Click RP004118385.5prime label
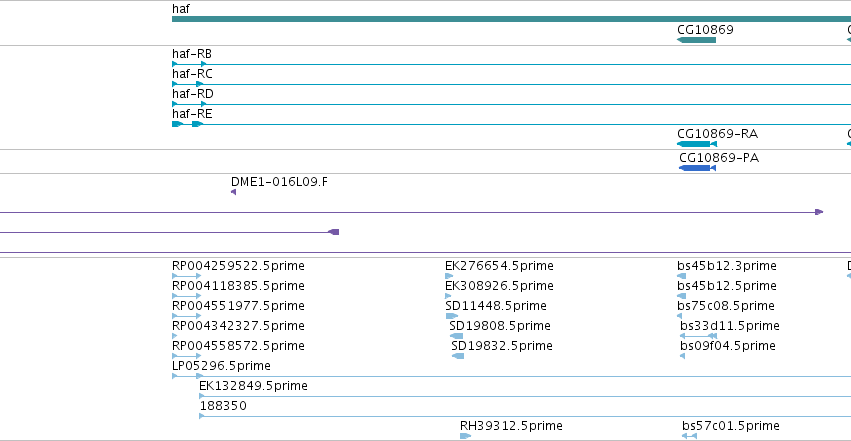 point(238,286)
